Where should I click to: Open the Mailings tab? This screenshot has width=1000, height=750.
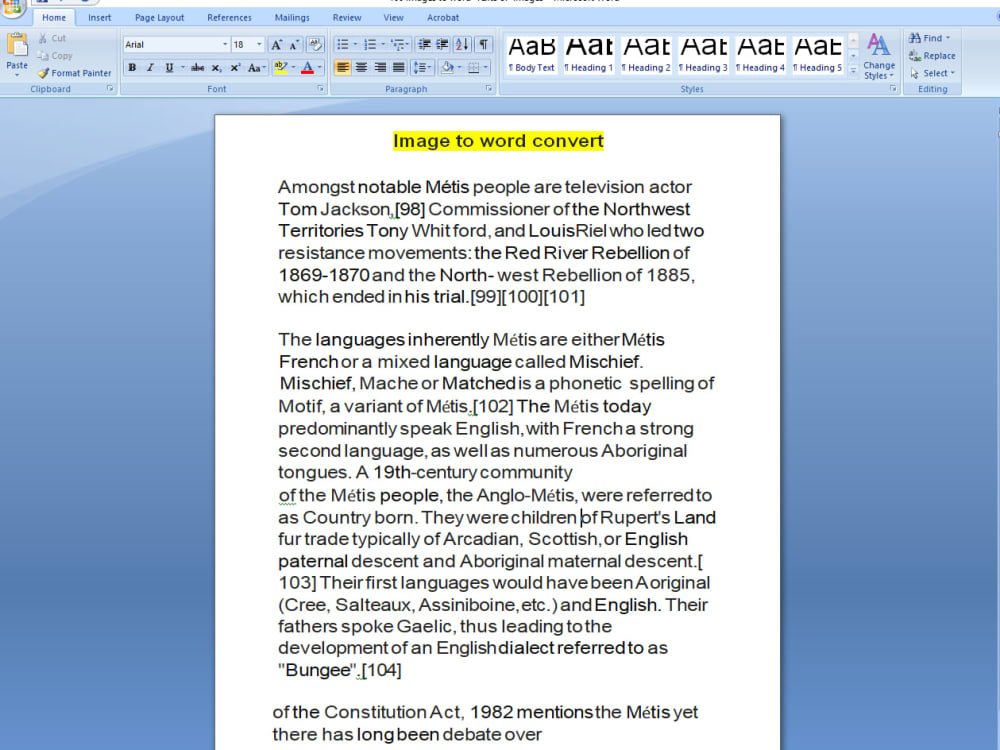coord(292,18)
